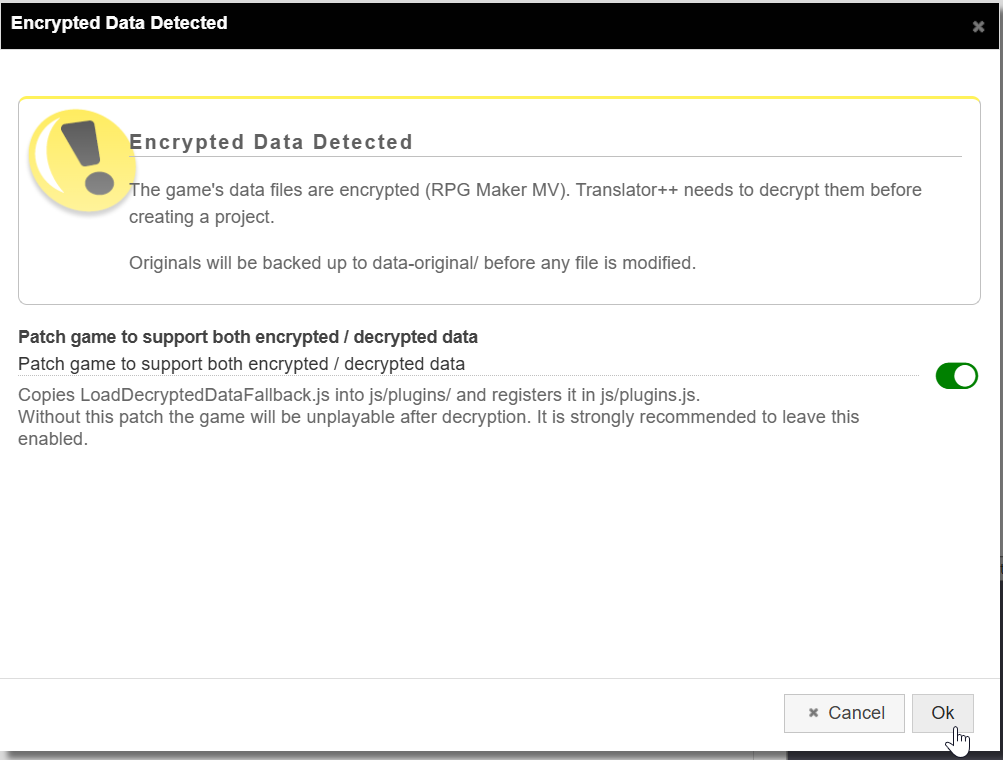Click the yellow top border of notice box

(x=499, y=98)
